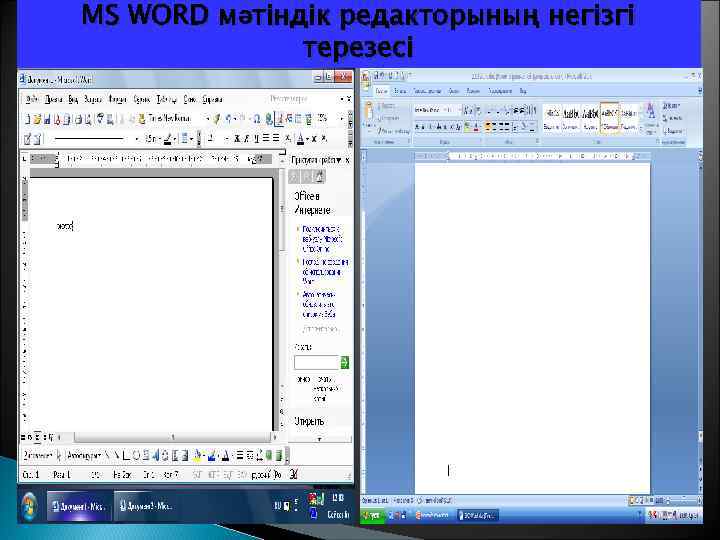Toggle Bold in Word 2003 formatting toolbar
Viewport: 720px width, 540px height.
coord(237,138)
